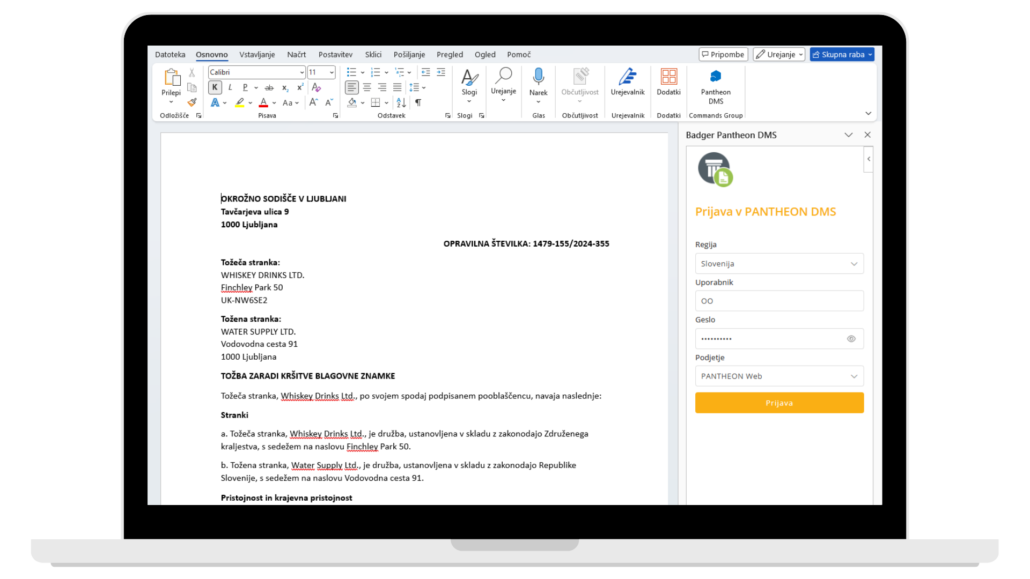1030x579 pixels.
Task: Click the Skupna raba share button
Action: 842,55
